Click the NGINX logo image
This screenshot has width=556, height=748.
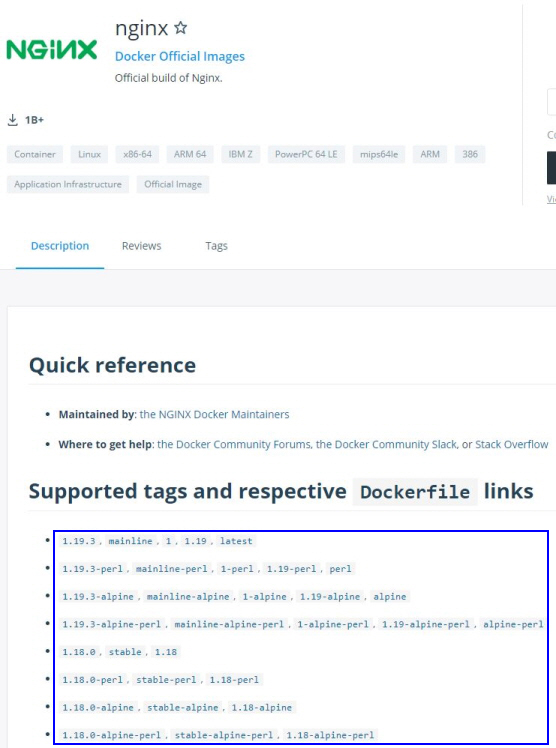51,50
